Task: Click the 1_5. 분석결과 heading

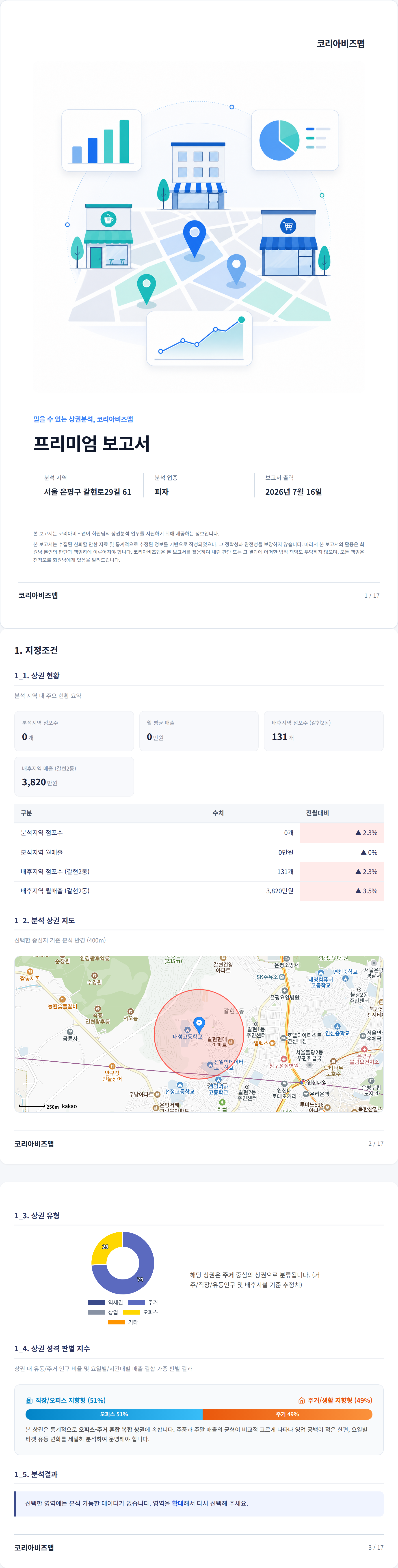Action: (36, 1474)
